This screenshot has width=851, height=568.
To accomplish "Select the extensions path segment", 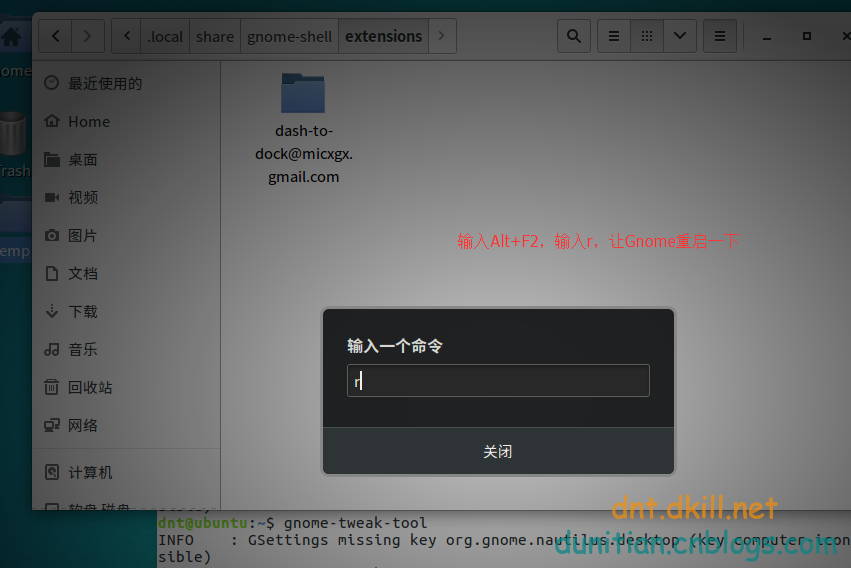I will [384, 36].
